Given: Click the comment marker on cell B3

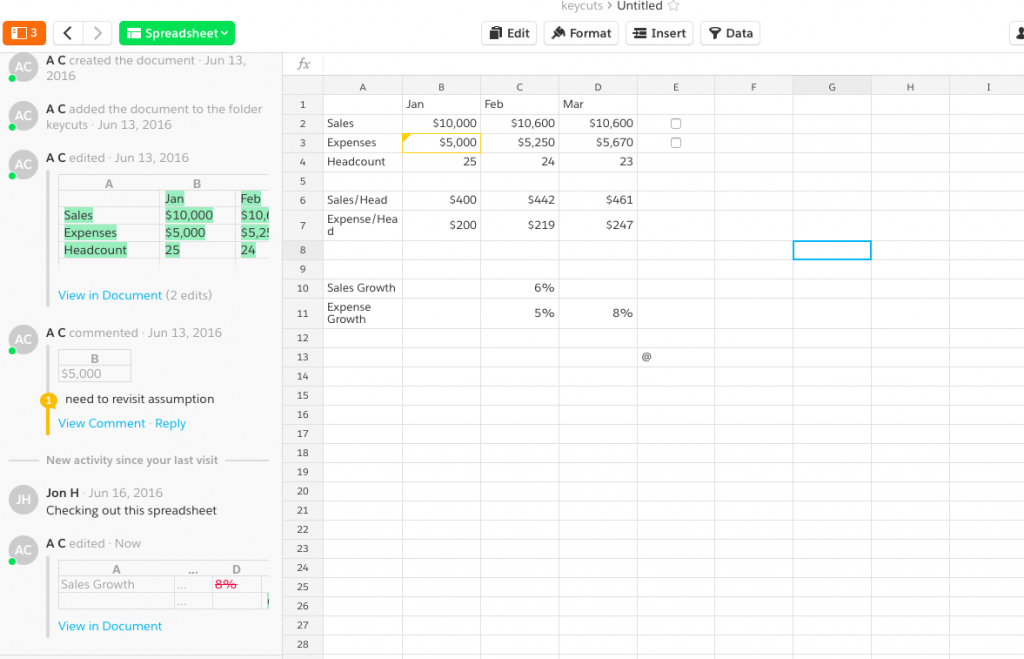Looking at the screenshot, I should pyautogui.click(x=406, y=137).
